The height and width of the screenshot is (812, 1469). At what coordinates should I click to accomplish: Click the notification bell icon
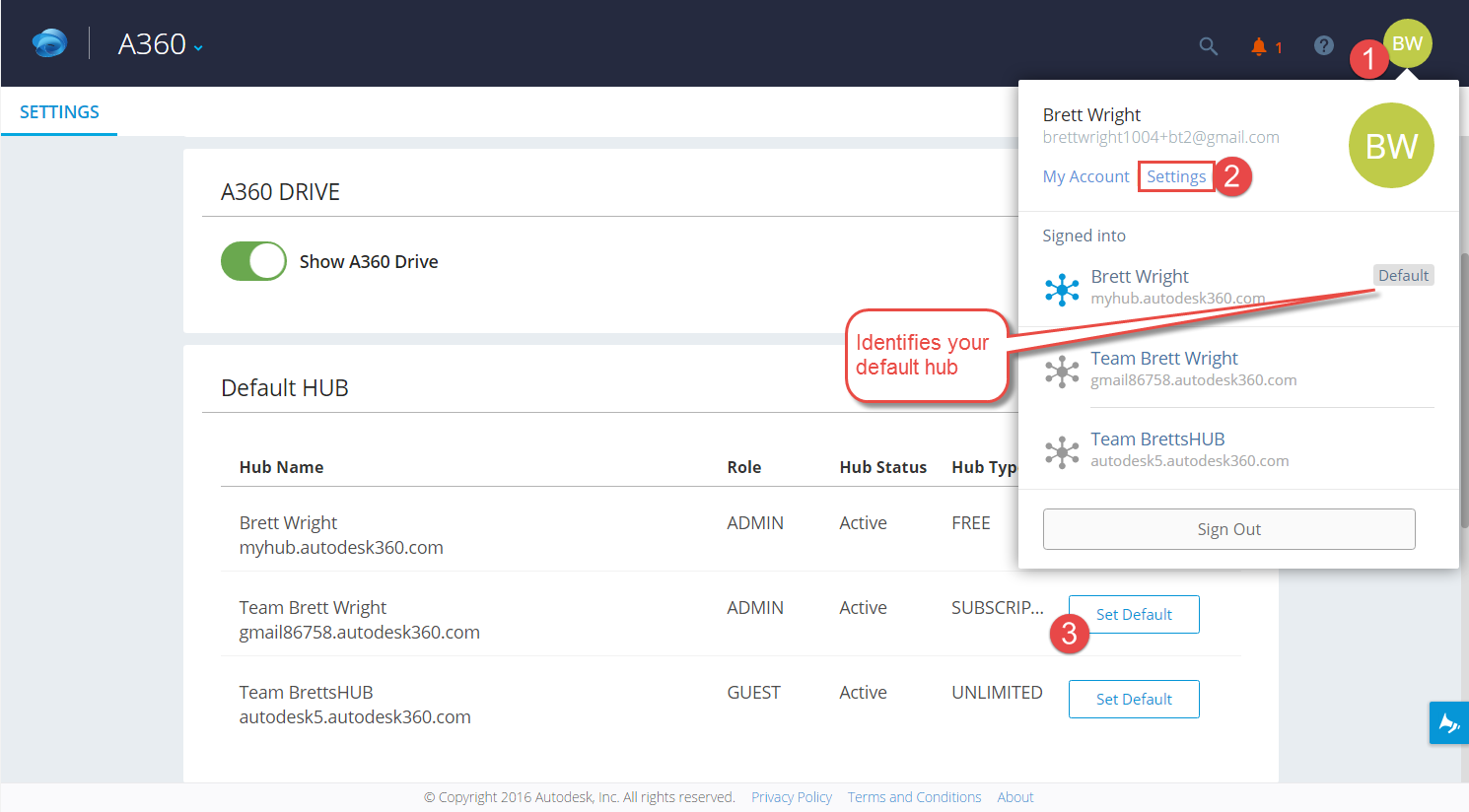pyautogui.click(x=1259, y=45)
